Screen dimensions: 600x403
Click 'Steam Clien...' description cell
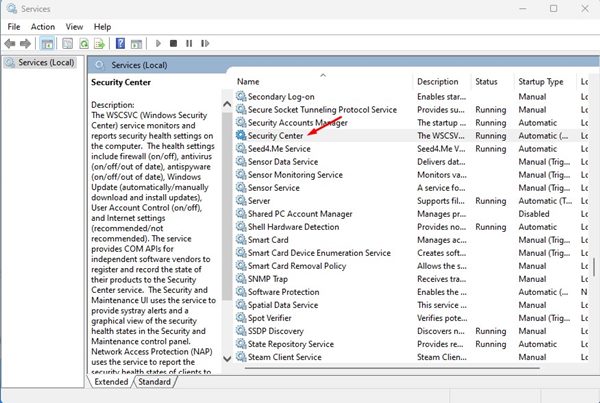pyautogui.click(x=442, y=357)
